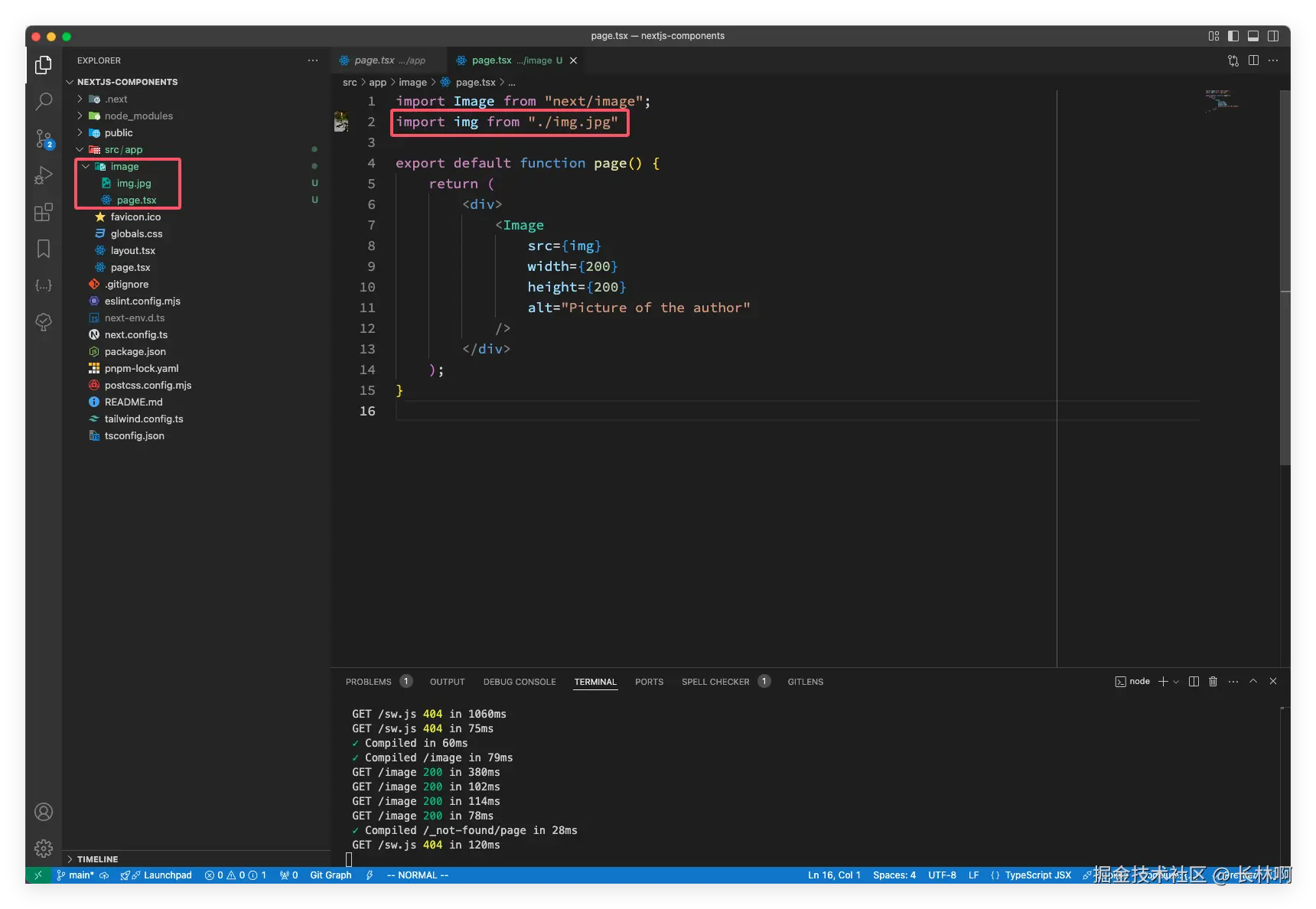Open Bookmarks view in activity bar
Viewport: 1316px width, 909px height.
click(44, 249)
